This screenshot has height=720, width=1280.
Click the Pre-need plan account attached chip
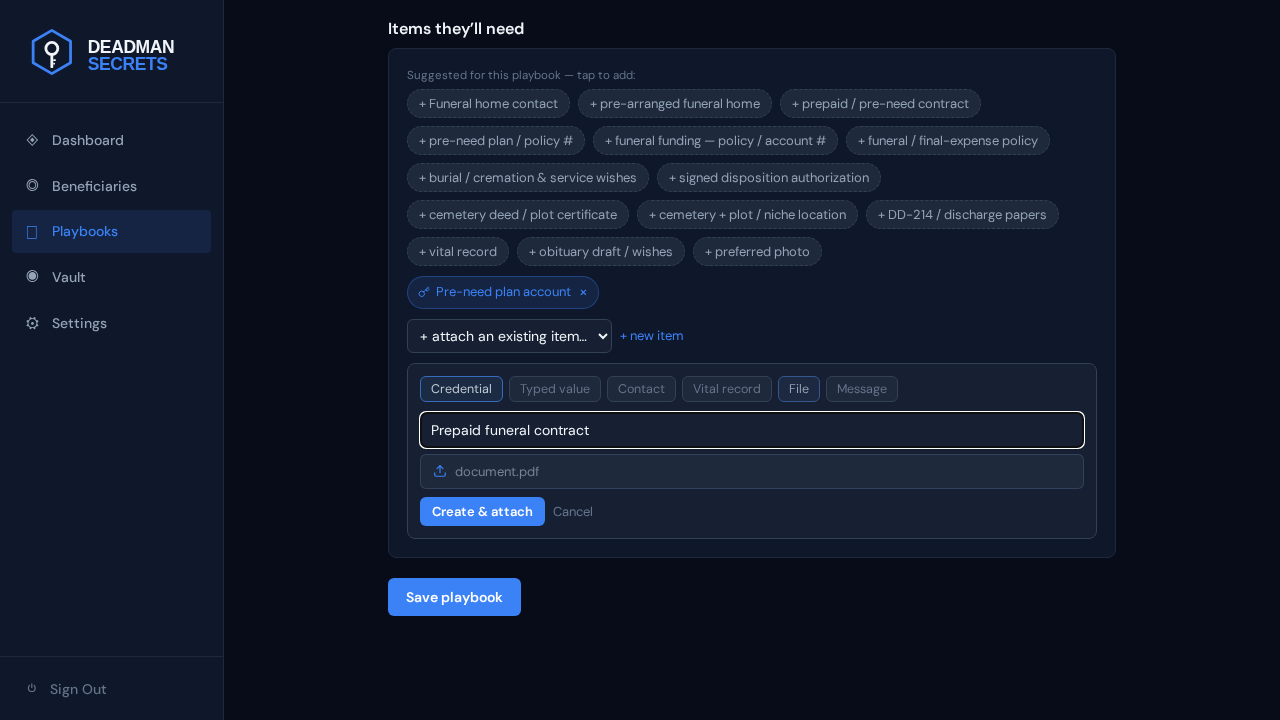point(503,292)
